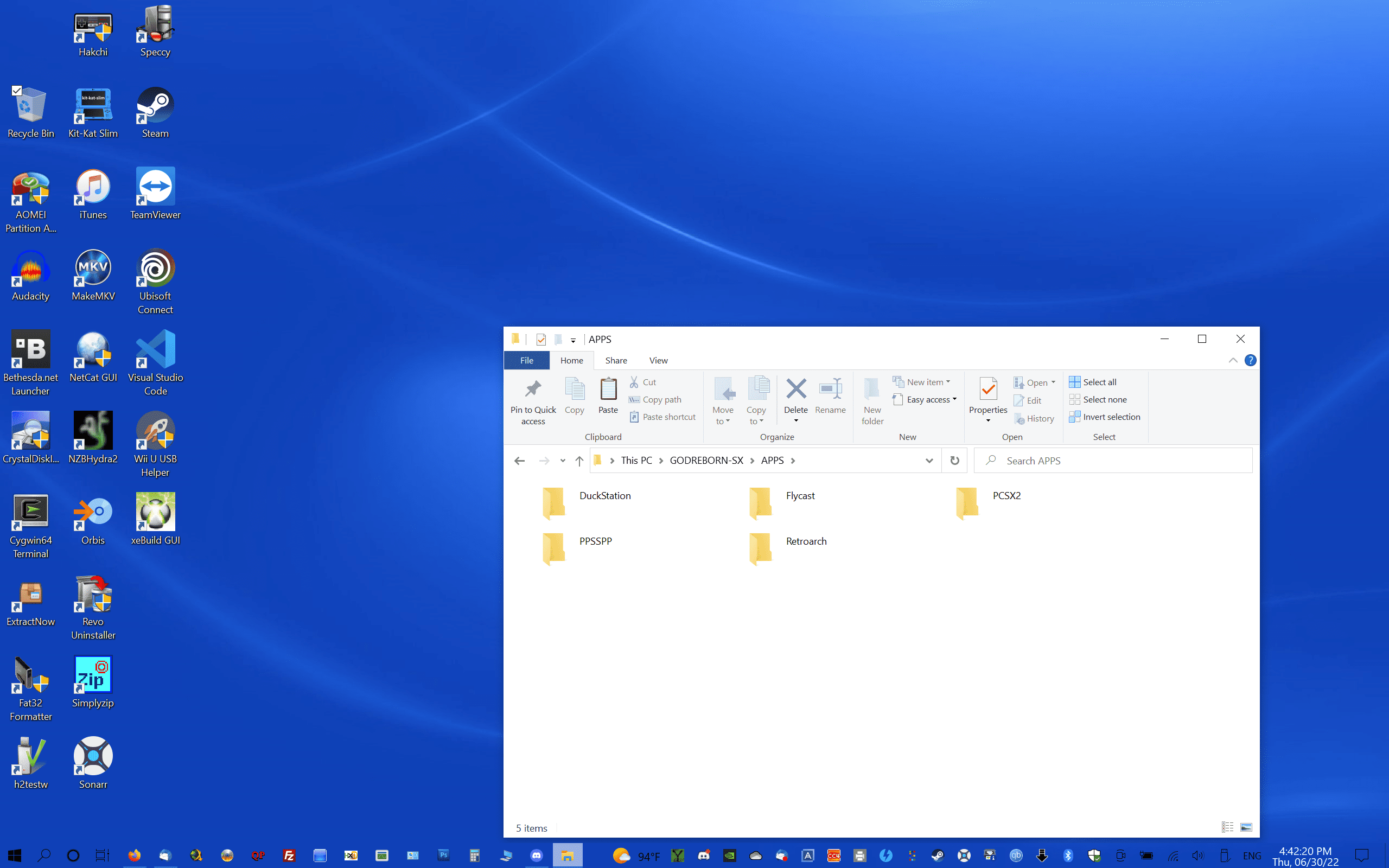Create a New folder from the ribbon
The image size is (1389, 868).
coord(872,402)
